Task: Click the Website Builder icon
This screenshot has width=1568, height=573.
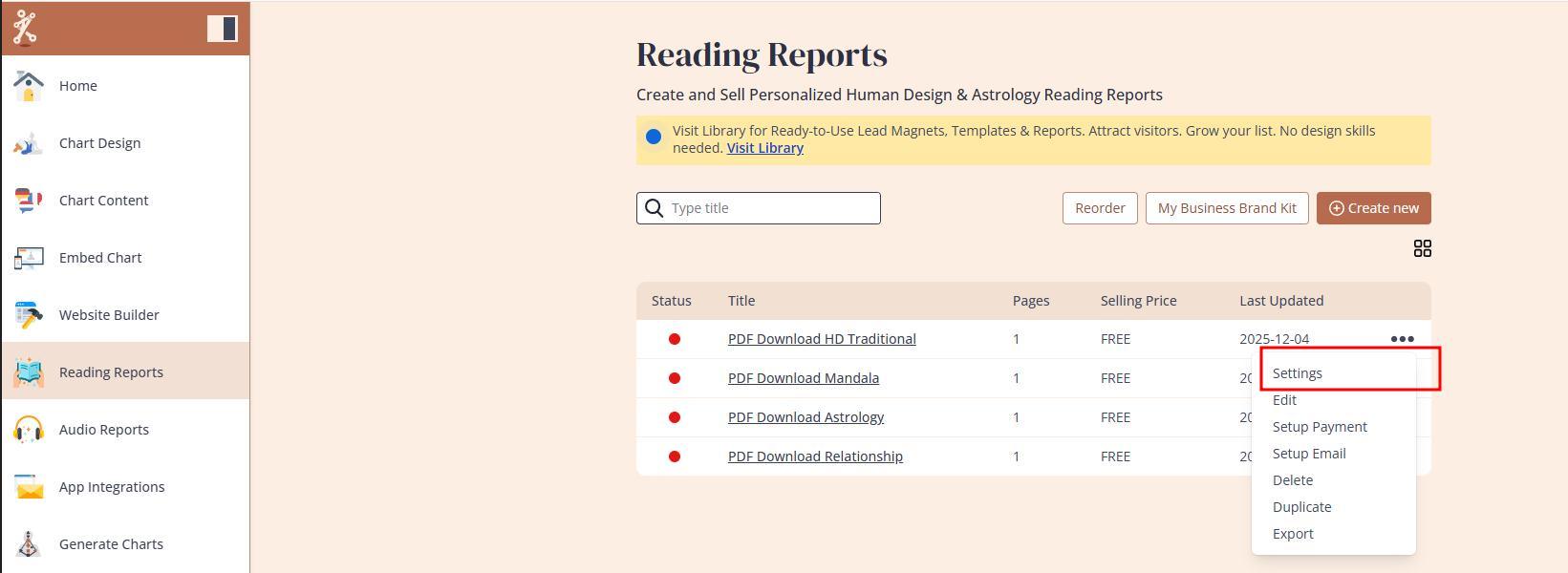Action: (29, 315)
